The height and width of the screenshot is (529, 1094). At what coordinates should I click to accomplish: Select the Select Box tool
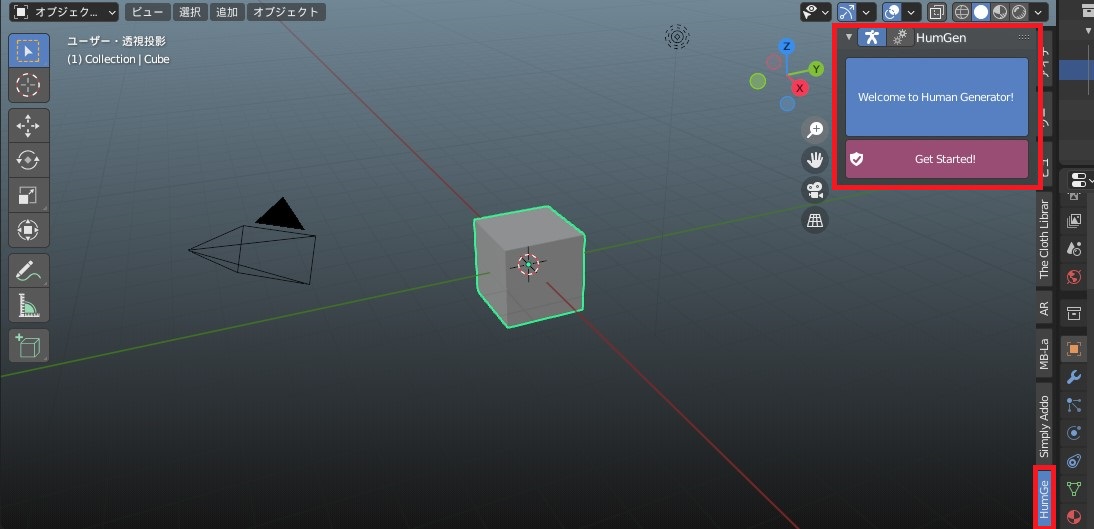(29, 50)
